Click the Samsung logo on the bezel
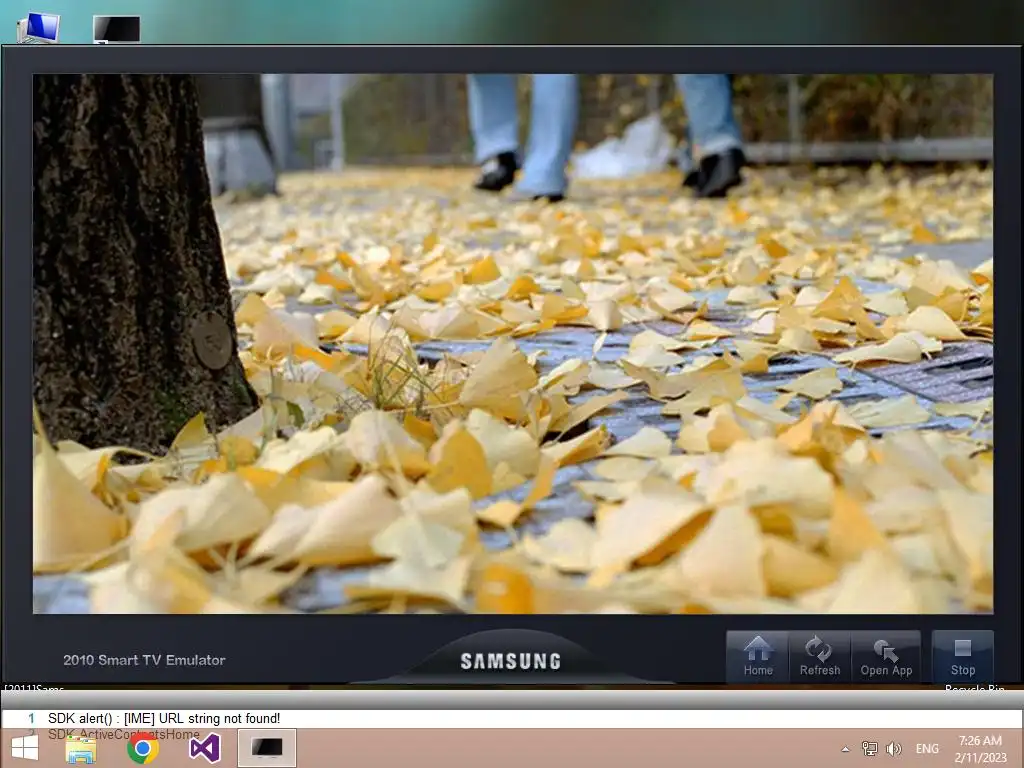The width and height of the screenshot is (1024, 768). coord(511,661)
